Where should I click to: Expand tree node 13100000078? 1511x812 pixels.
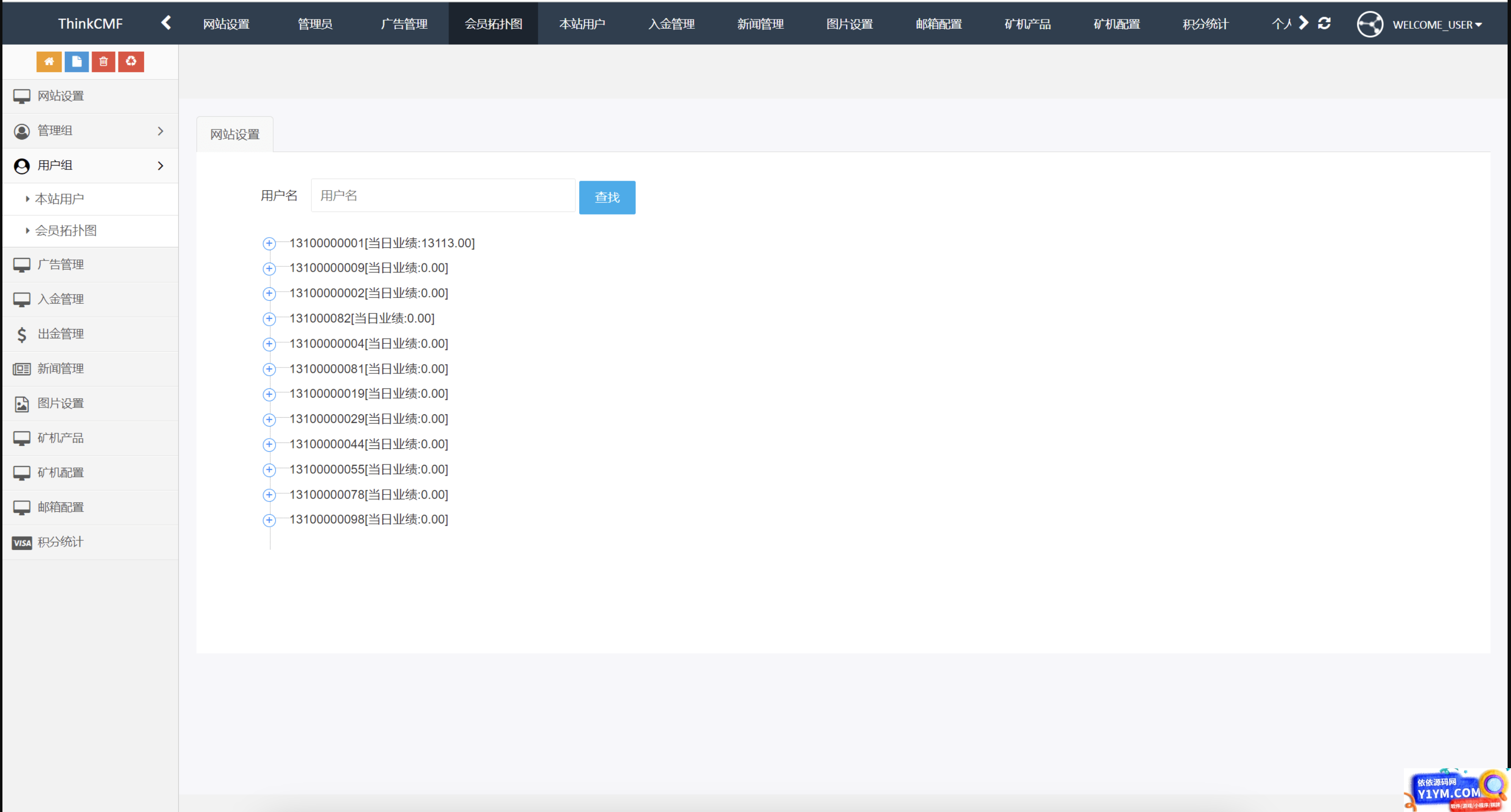(269, 495)
